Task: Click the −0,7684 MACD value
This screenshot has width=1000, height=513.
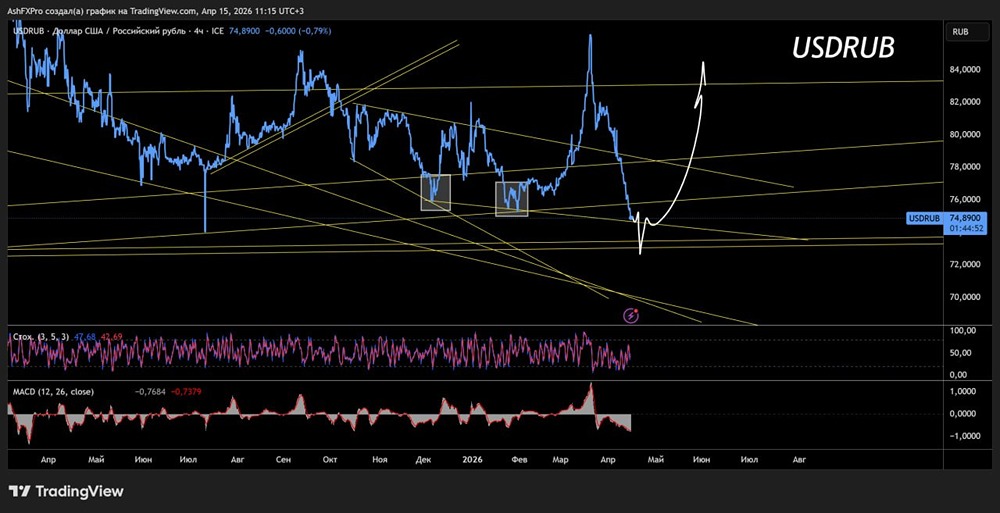Action: click(149, 391)
